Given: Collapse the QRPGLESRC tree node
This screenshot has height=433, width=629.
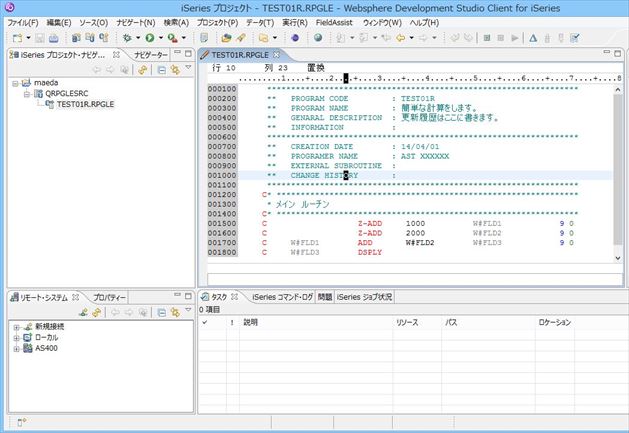Looking at the screenshot, I should 26,94.
